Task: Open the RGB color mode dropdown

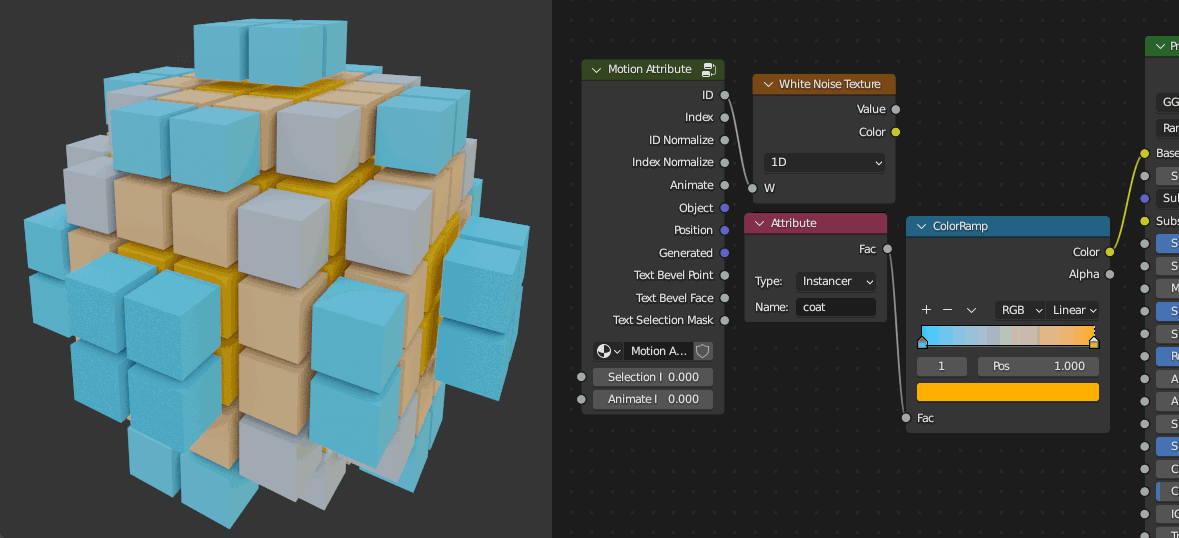Action: 1020,310
